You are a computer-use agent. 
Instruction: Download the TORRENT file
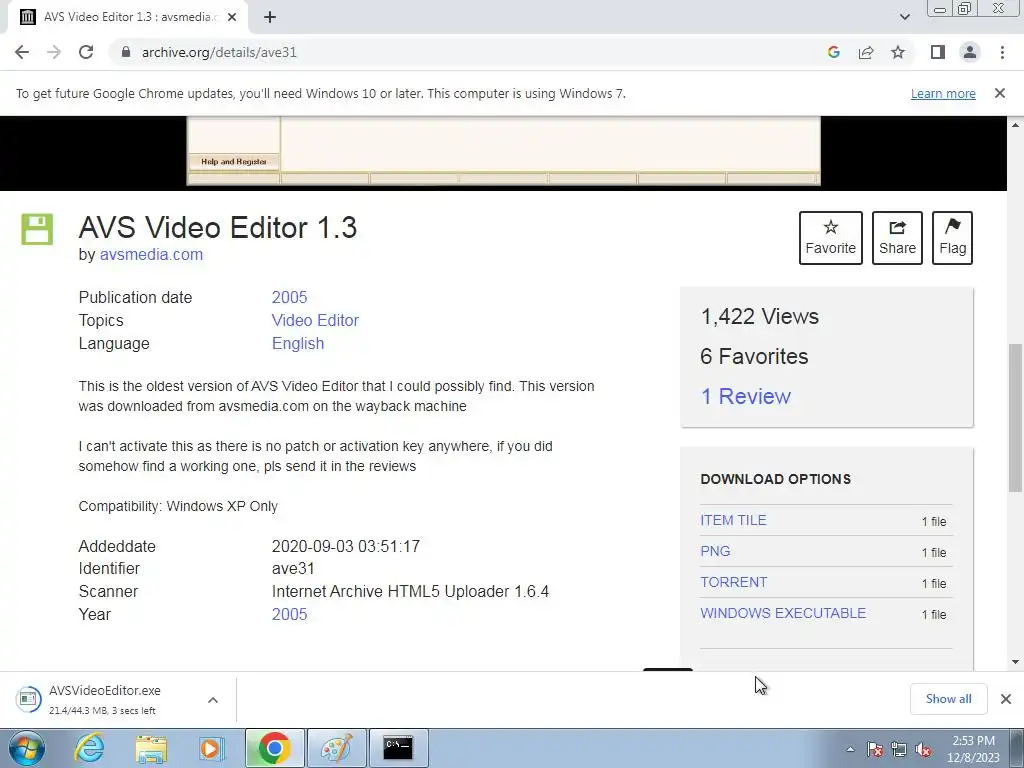pyautogui.click(x=733, y=582)
